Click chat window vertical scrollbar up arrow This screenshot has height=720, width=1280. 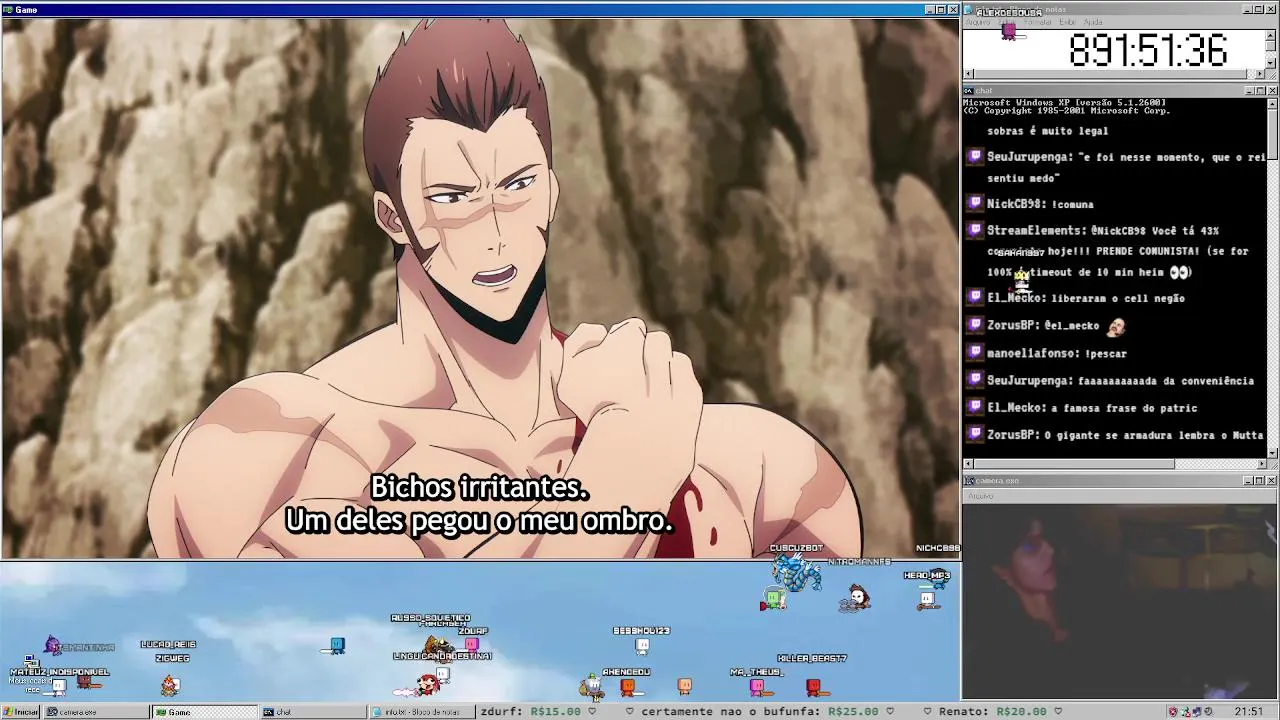[x=1272, y=103]
